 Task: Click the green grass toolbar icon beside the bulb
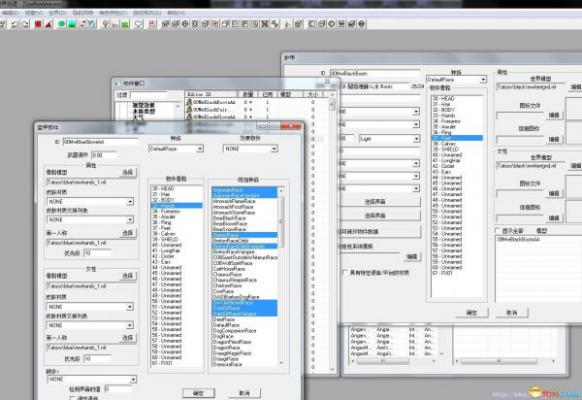coord(125,24)
